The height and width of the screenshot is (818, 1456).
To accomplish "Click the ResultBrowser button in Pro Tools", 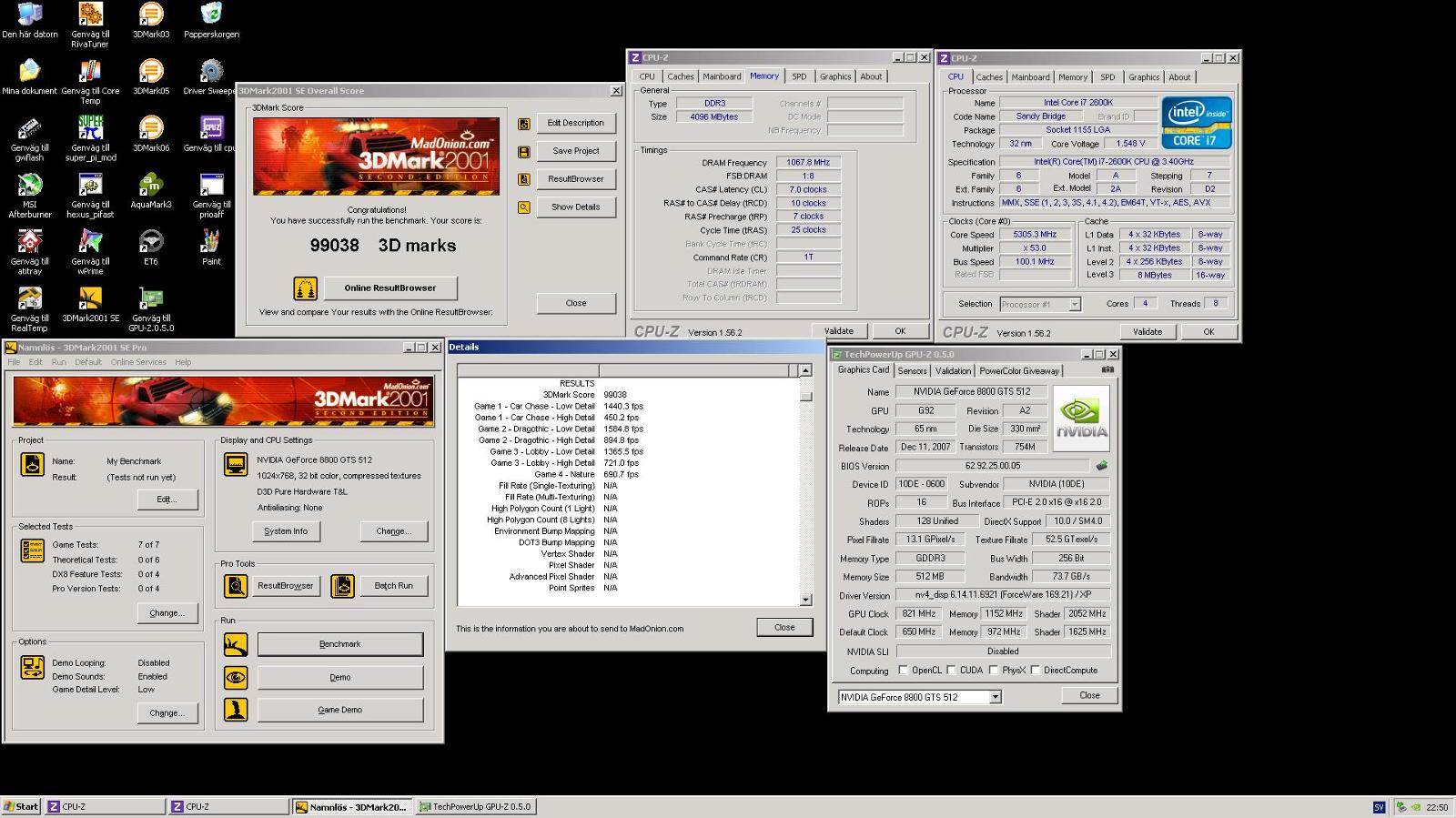I will tap(286, 585).
